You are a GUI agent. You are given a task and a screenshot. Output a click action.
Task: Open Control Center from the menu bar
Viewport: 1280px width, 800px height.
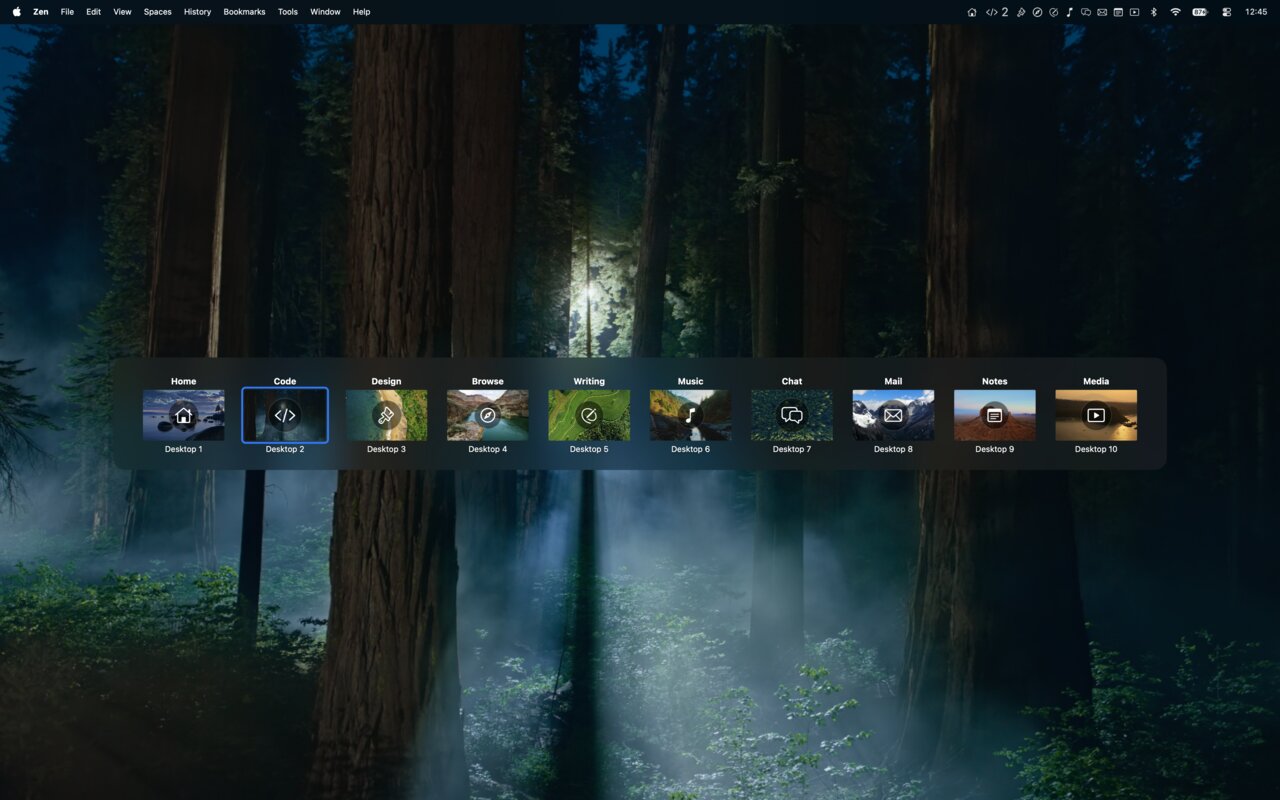pos(1227,12)
